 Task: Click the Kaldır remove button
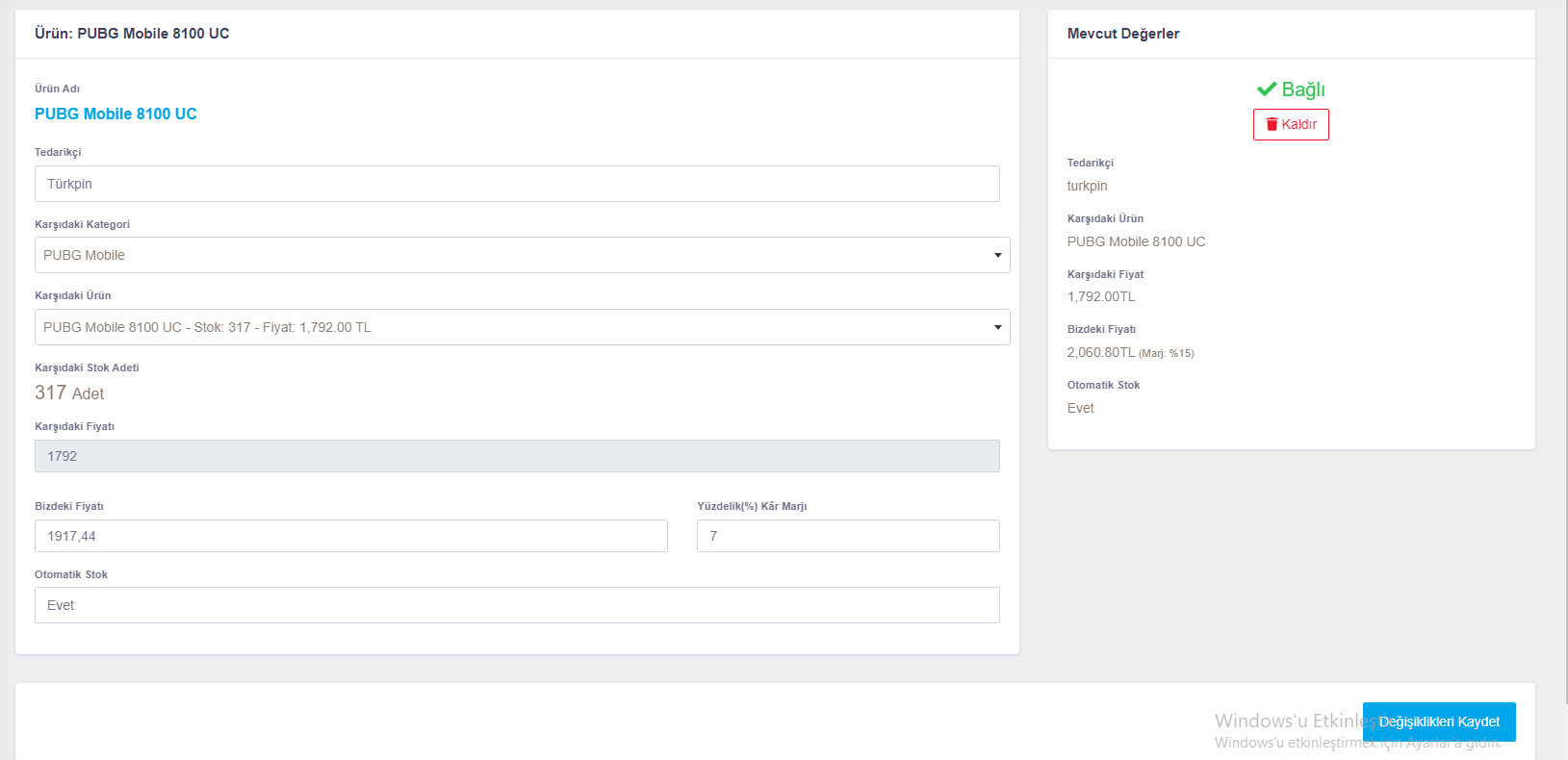click(x=1291, y=124)
